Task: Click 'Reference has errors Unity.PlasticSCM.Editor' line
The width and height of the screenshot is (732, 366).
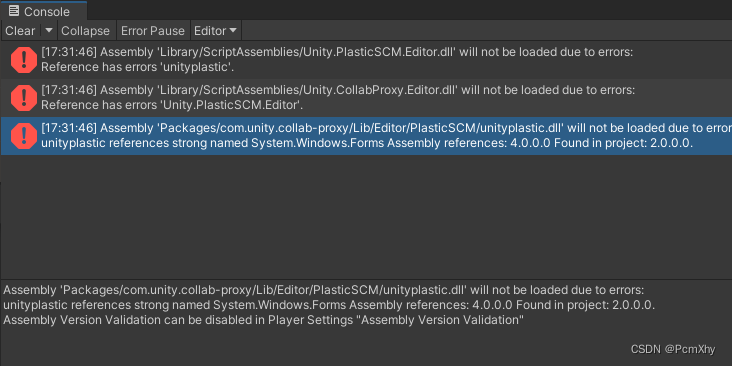Action: pyautogui.click(x=172, y=105)
